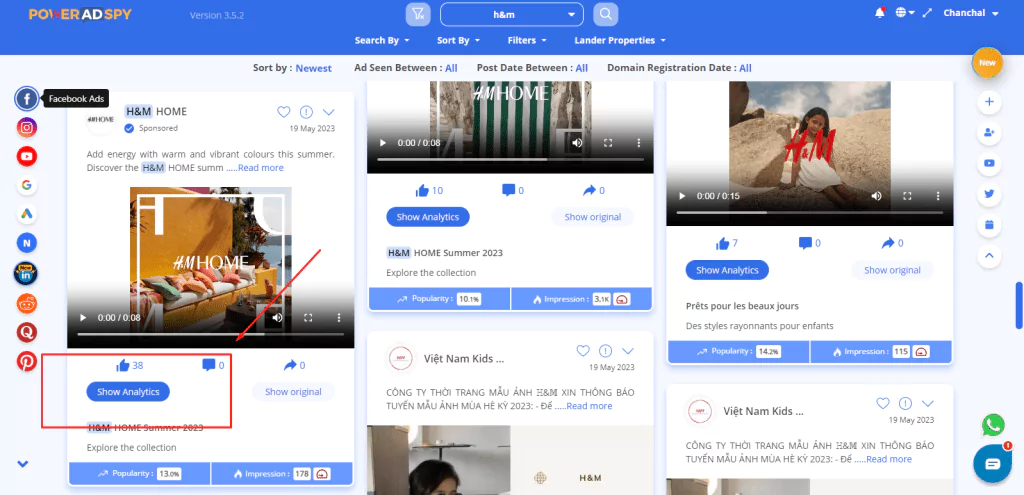This screenshot has height=495, width=1024.
Task: Click the All value for Ad Seen Between
Action: pos(451,68)
